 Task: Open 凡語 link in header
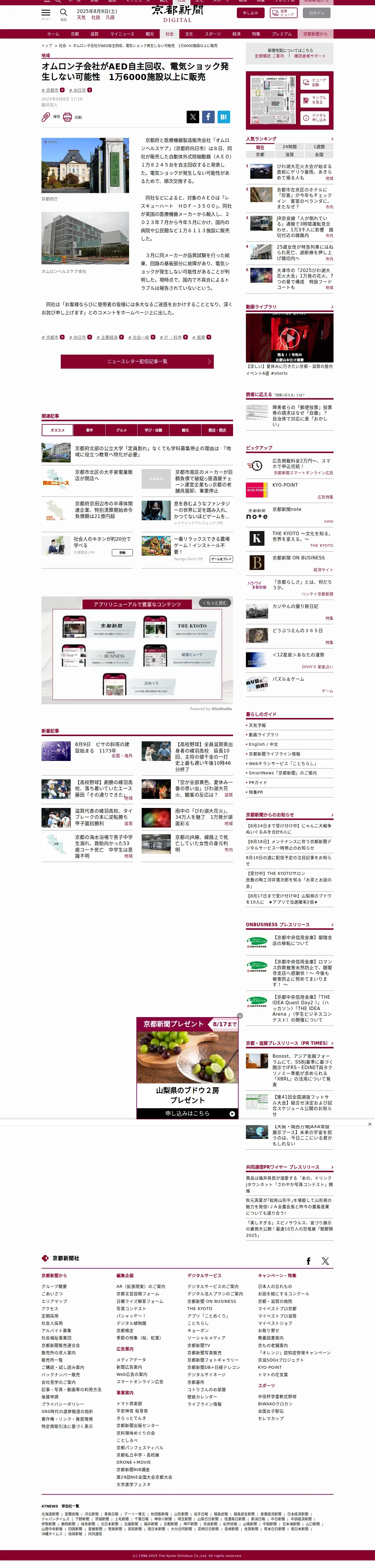110,17
